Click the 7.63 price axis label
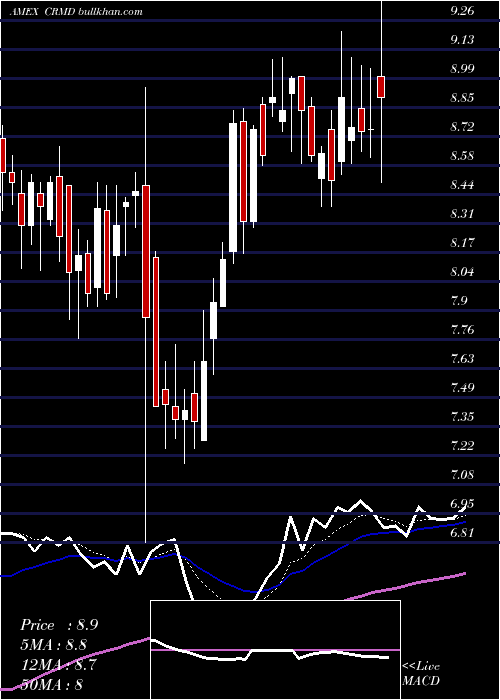This screenshot has height=700, width=500. tap(462, 359)
